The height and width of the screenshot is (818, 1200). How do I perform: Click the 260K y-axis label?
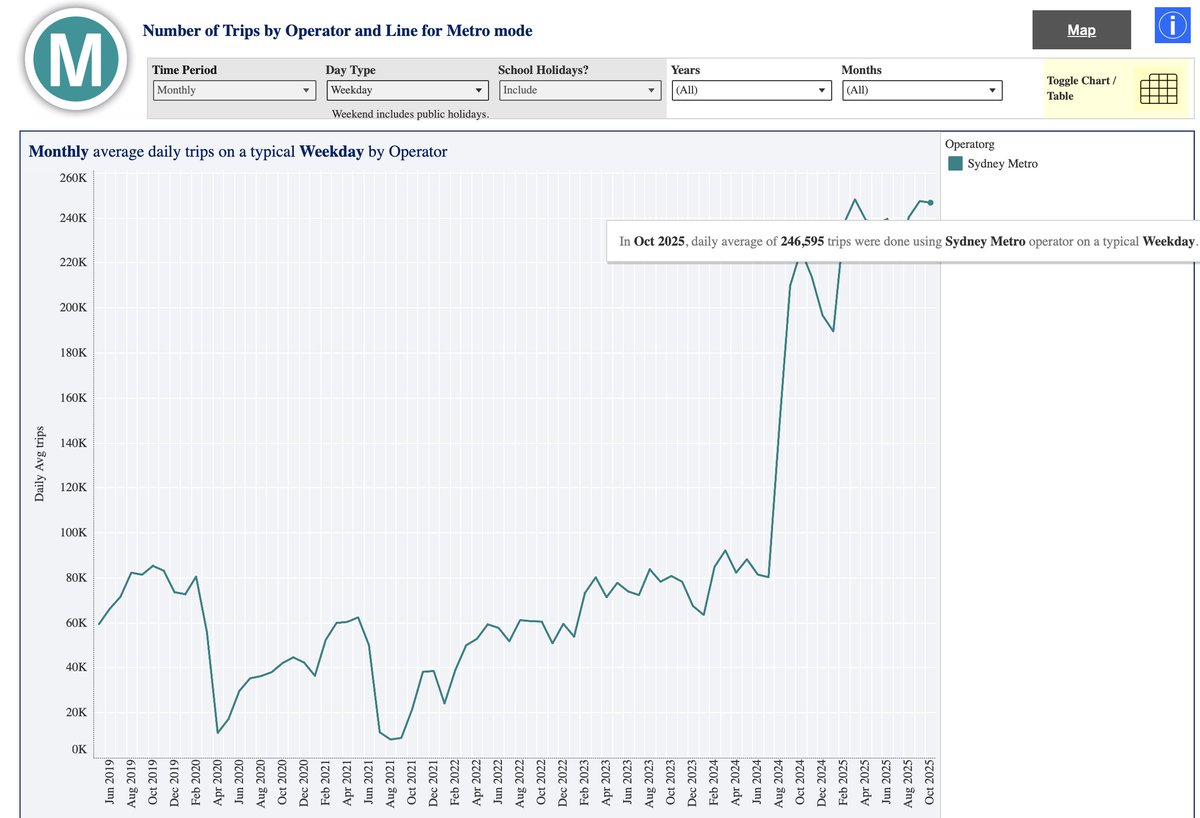73,178
